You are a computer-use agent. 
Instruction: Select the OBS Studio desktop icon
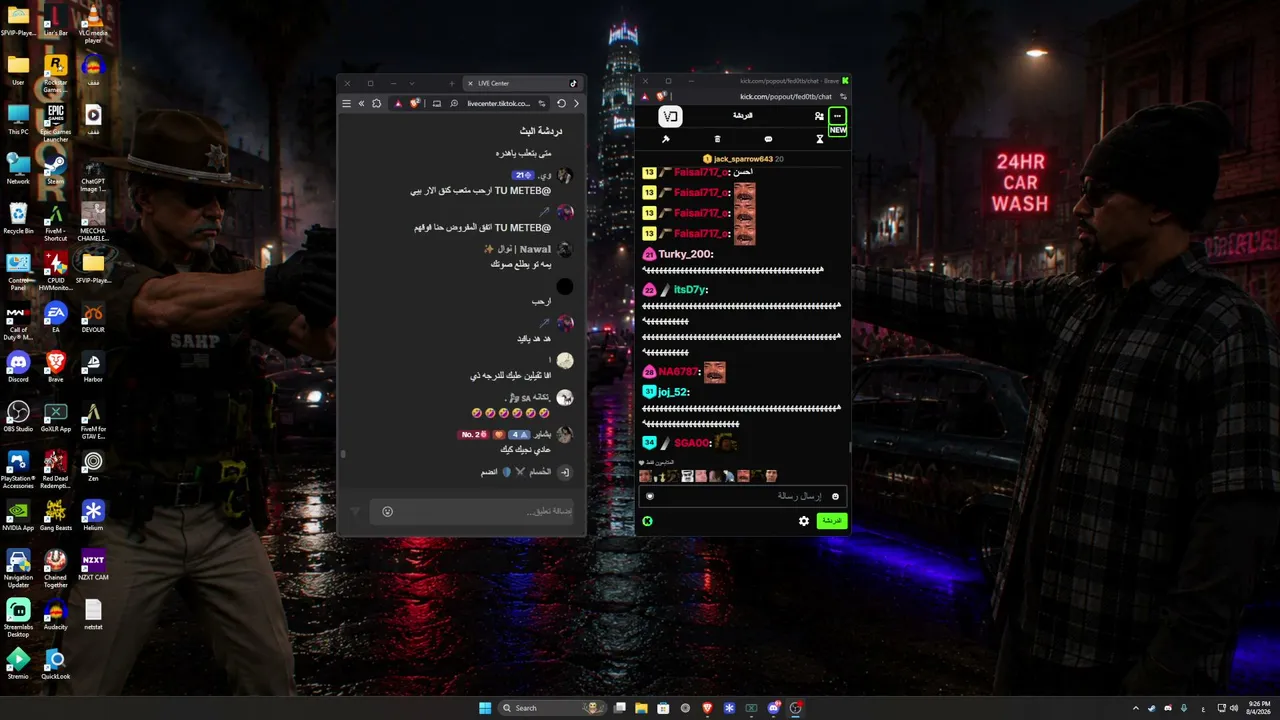[x=18, y=415]
